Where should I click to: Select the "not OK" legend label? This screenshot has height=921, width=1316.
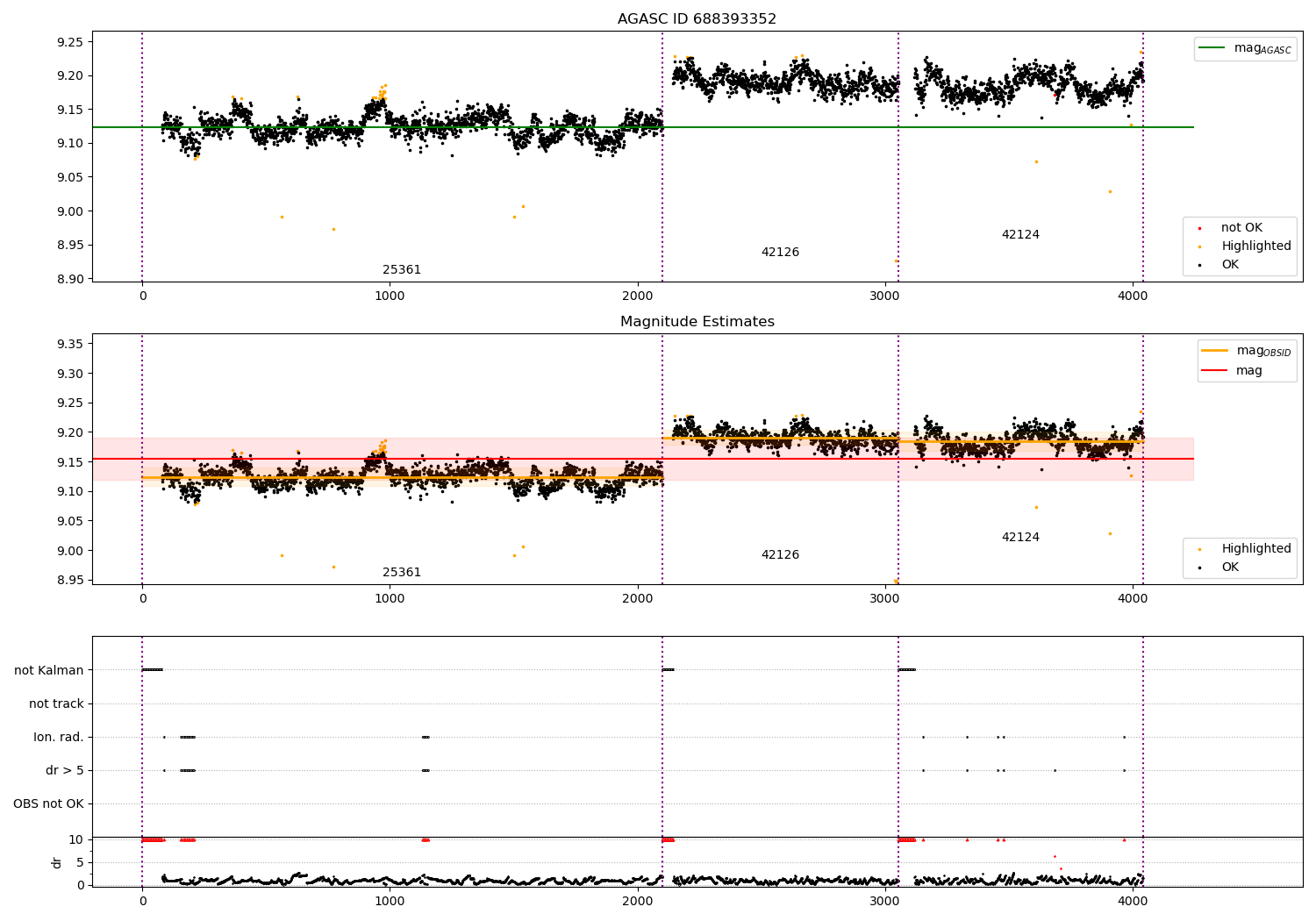coord(1241,227)
